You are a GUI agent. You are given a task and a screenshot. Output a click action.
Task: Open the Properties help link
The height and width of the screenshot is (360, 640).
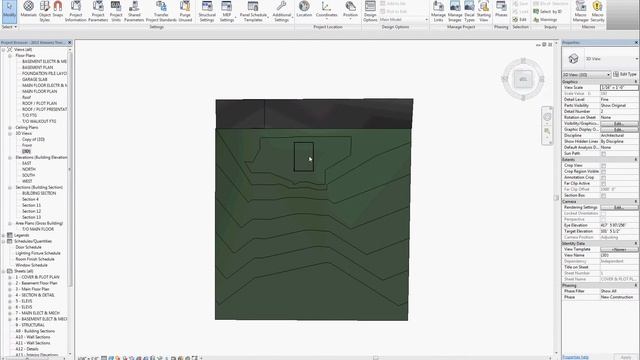coord(576,357)
